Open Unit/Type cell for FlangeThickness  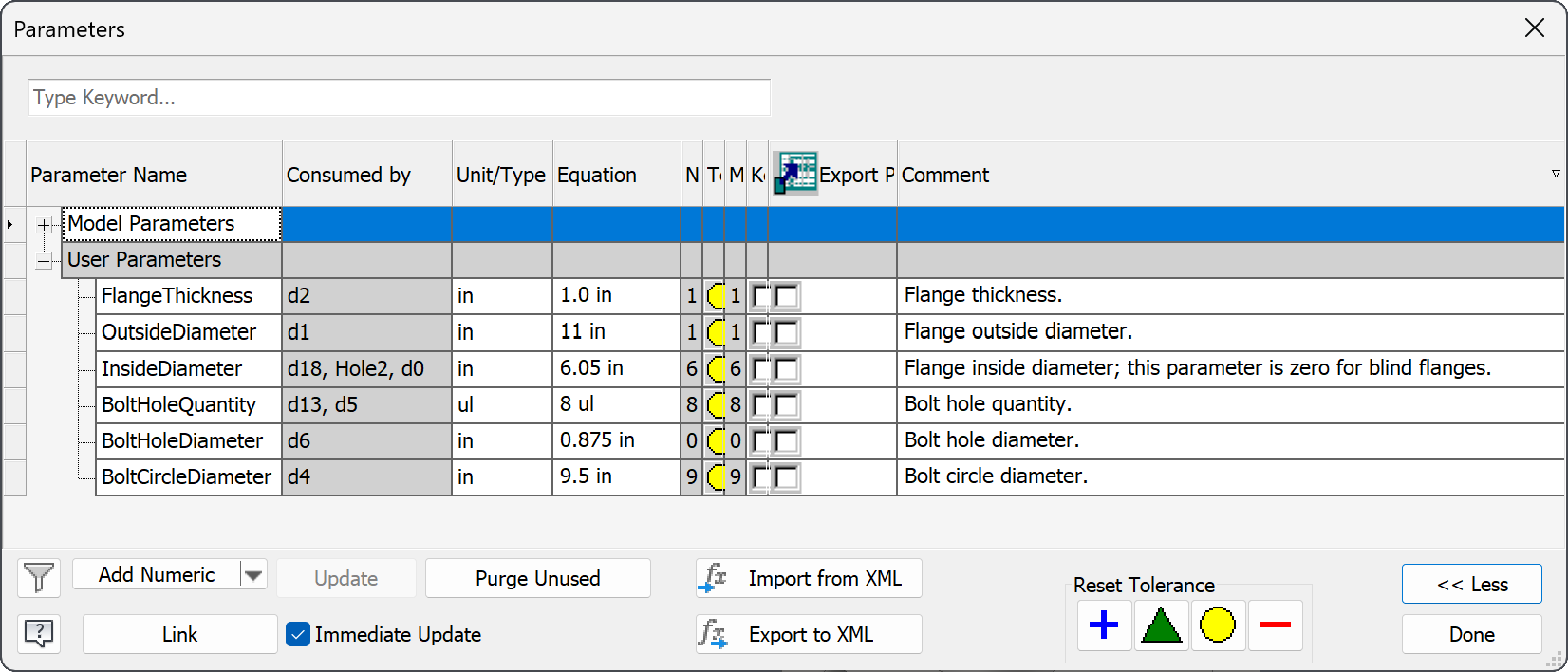[502, 296]
